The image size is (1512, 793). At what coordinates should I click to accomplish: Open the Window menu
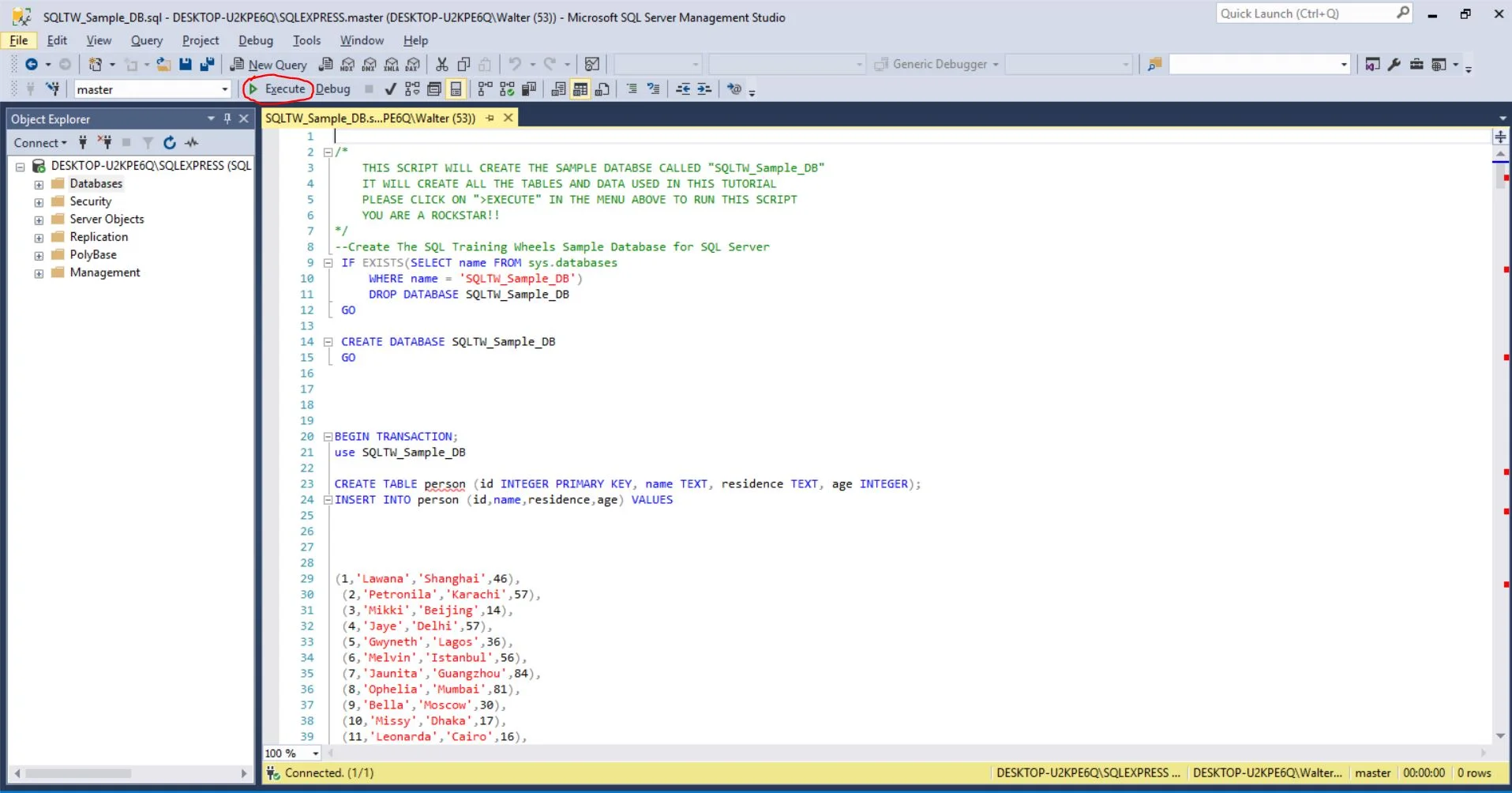[362, 40]
